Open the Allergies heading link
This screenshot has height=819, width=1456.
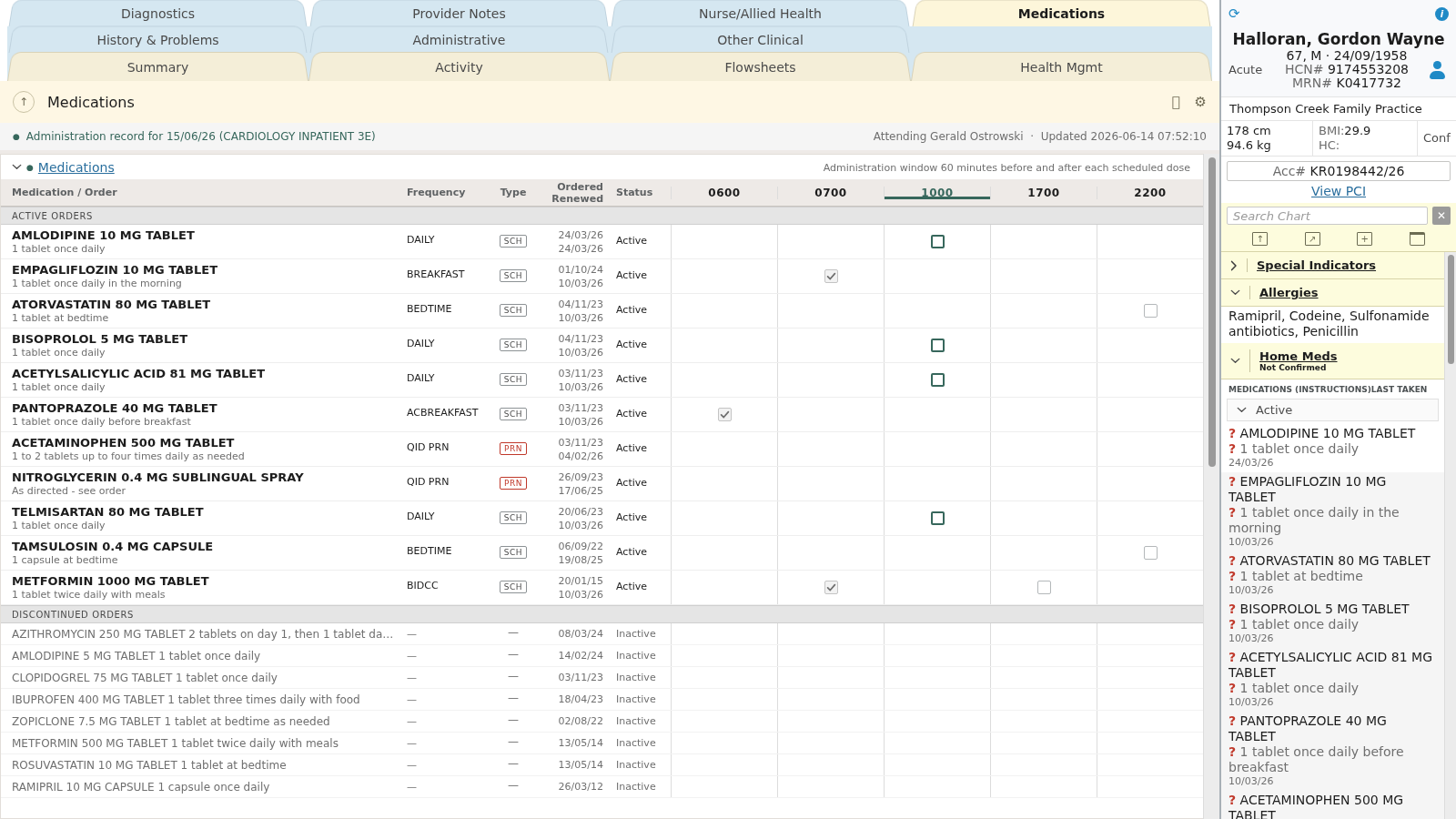pyautogui.click(x=1289, y=293)
